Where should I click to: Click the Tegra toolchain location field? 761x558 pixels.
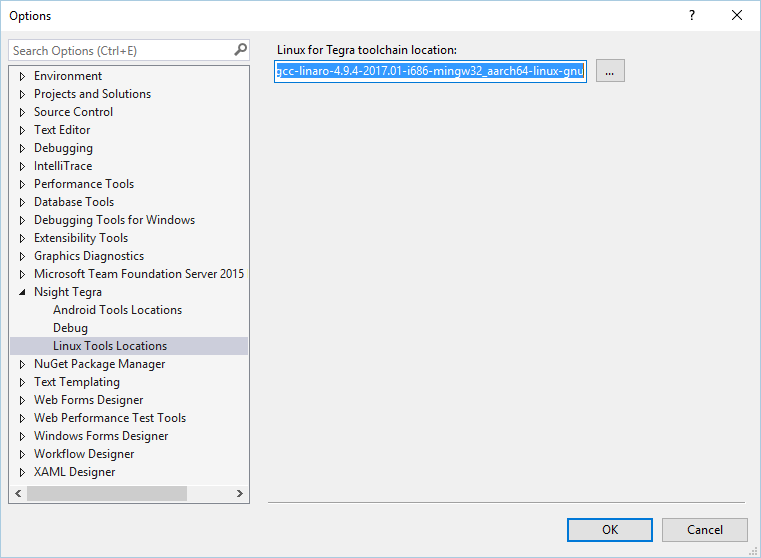[x=430, y=71]
